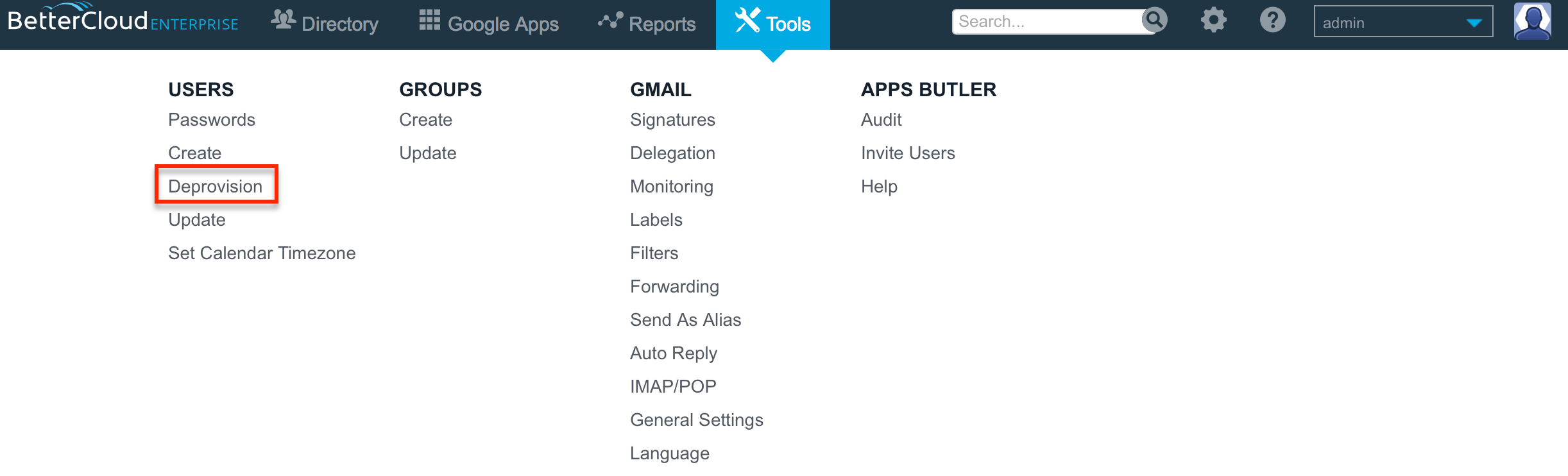Viewport: 1568px width, 476px height.
Task: Open Send As Alias tool
Action: pyautogui.click(x=685, y=319)
